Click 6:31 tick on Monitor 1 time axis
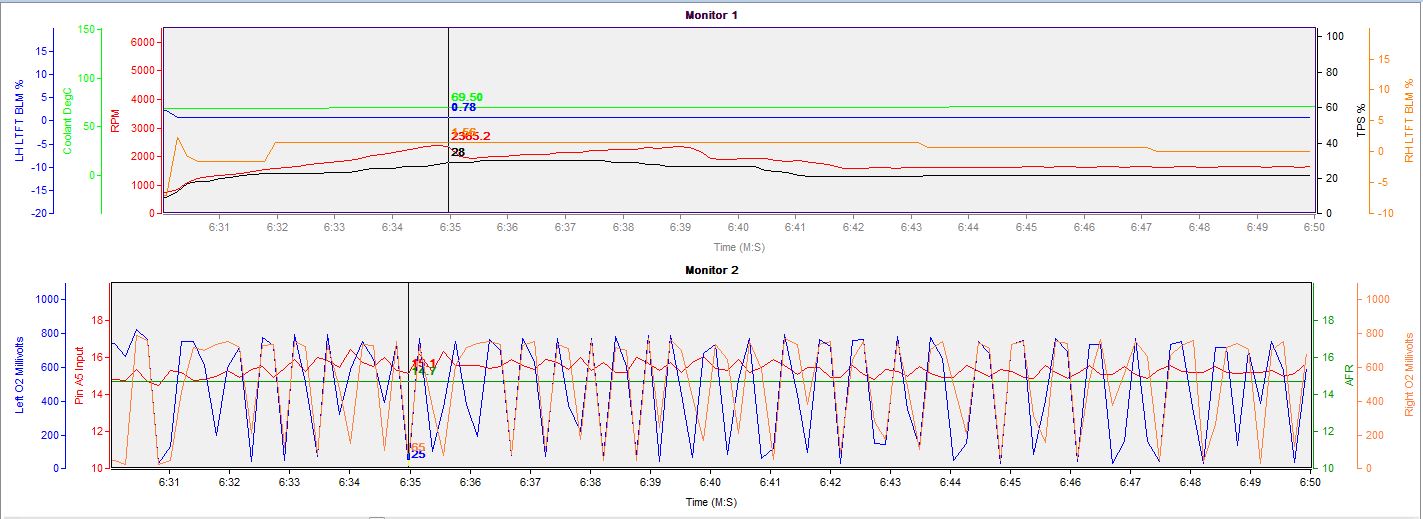 click(219, 228)
